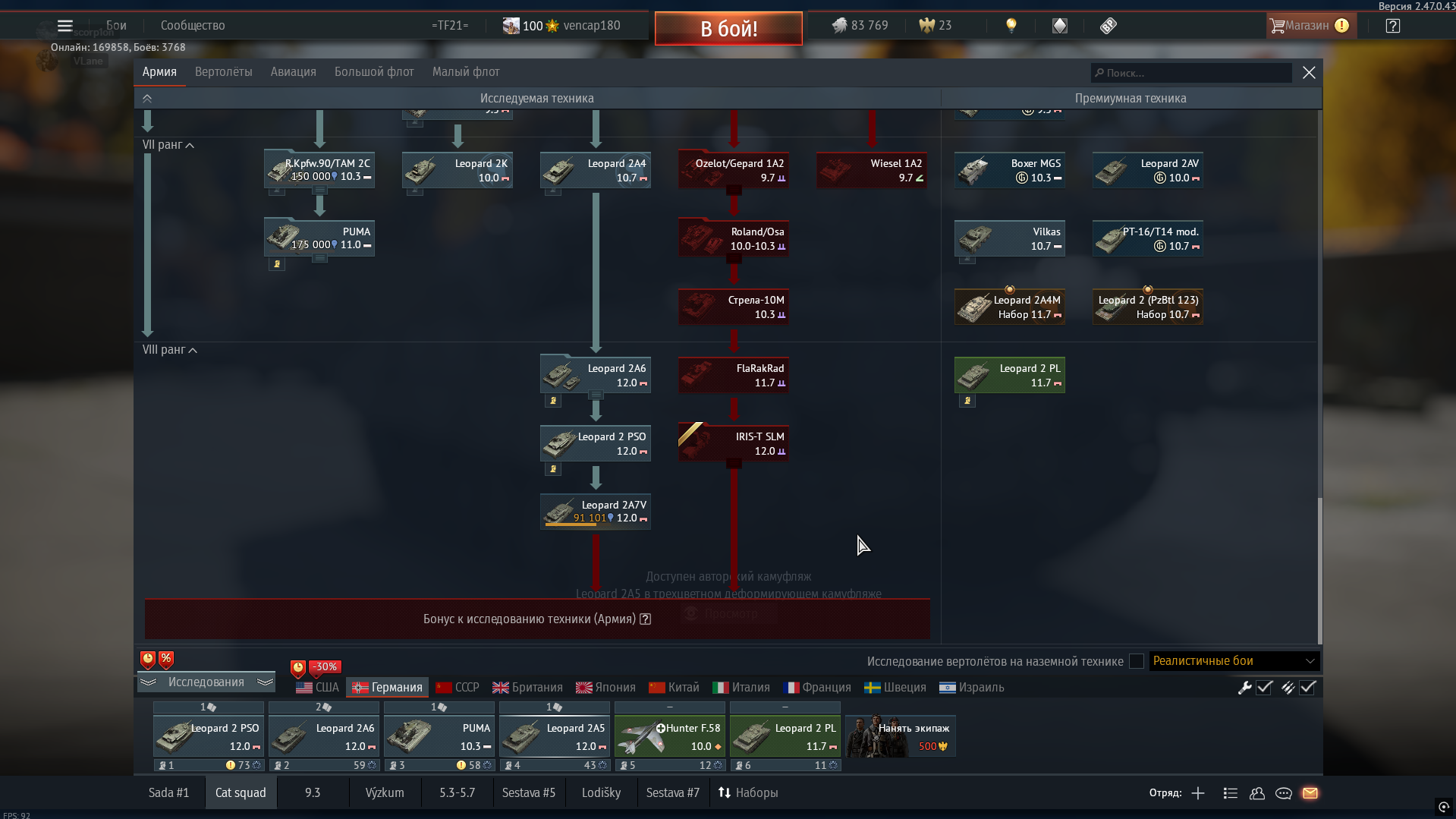Select the PUMA vehicle in tree
Image resolution: width=1456 pixels, height=819 pixels.
(319, 238)
